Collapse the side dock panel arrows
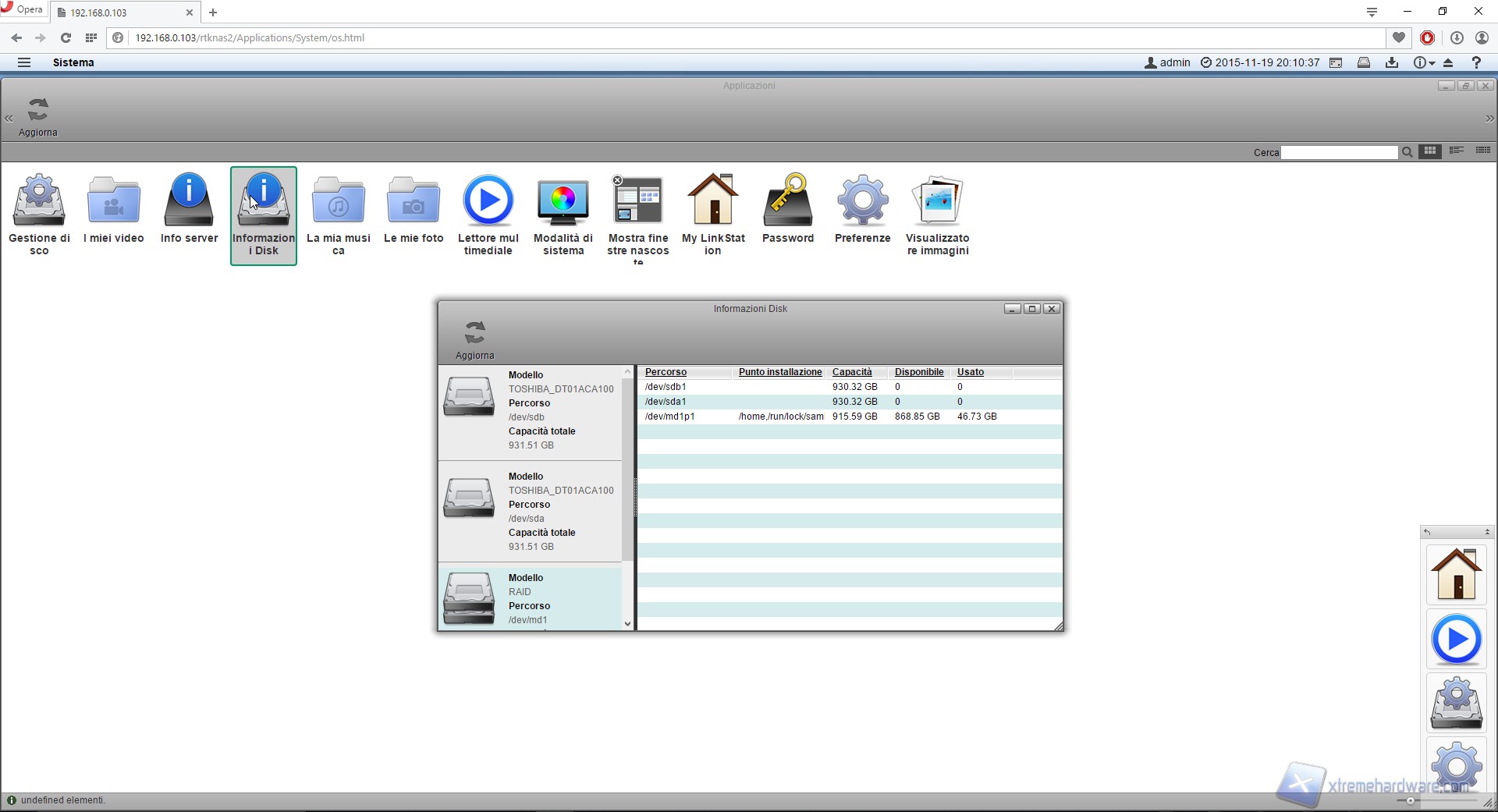 [x=1487, y=532]
